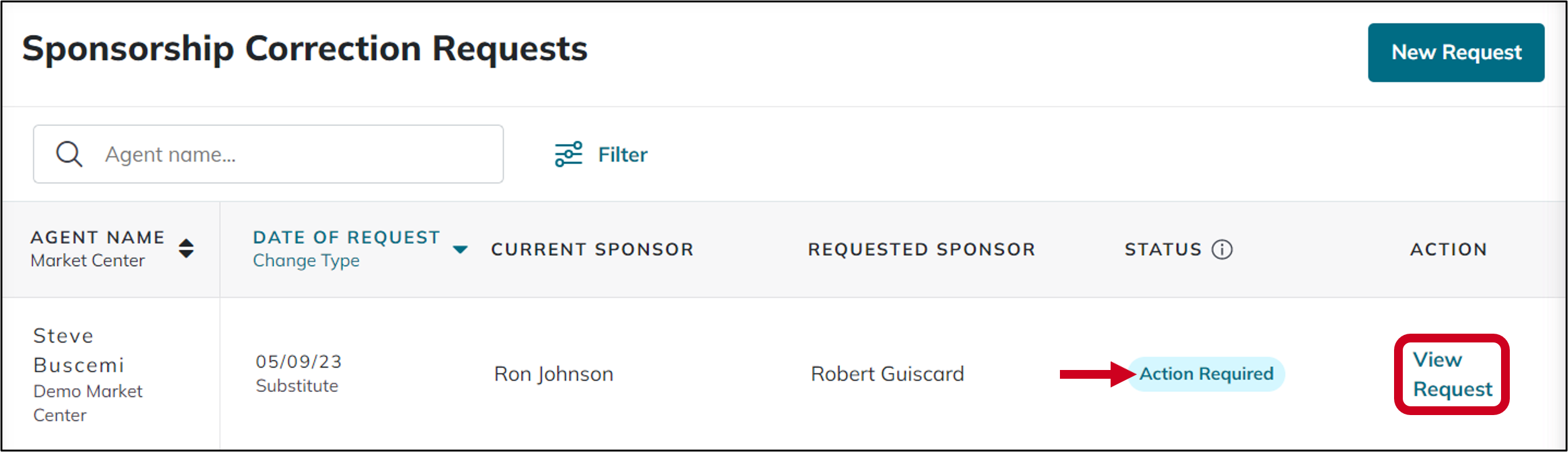Image resolution: width=1568 pixels, height=452 pixels.
Task: Collapse the Date of Request column dropdown arrow
Action: pyautogui.click(x=461, y=249)
